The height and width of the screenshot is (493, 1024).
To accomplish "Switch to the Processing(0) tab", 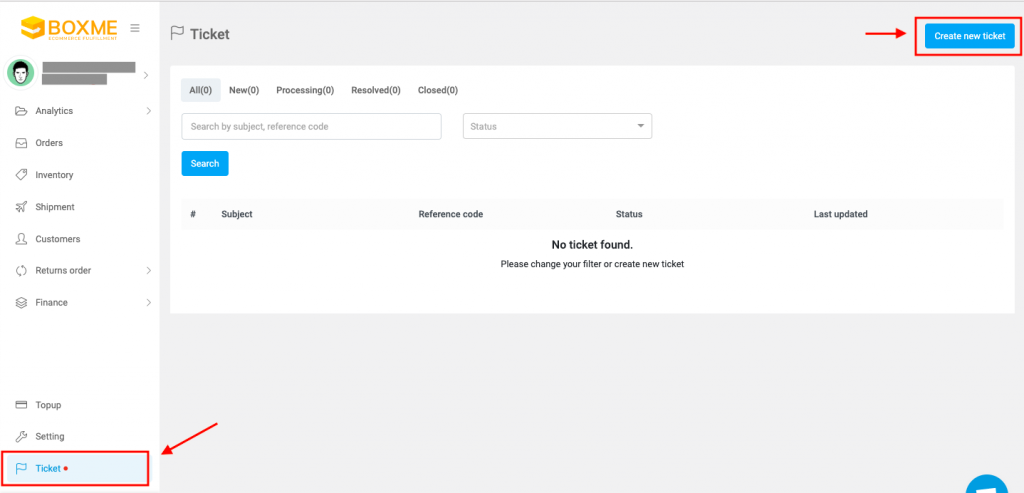I will coord(305,90).
